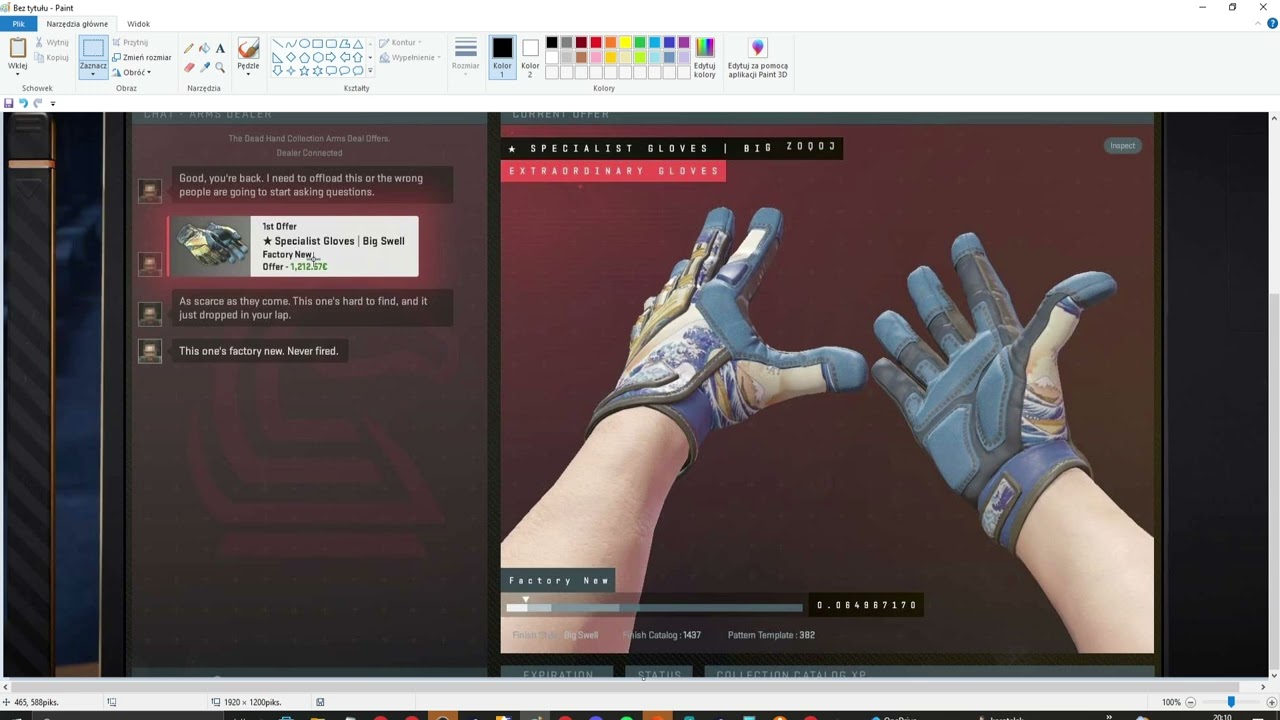Choose the oval shape in Kształty gallery

click(304, 44)
